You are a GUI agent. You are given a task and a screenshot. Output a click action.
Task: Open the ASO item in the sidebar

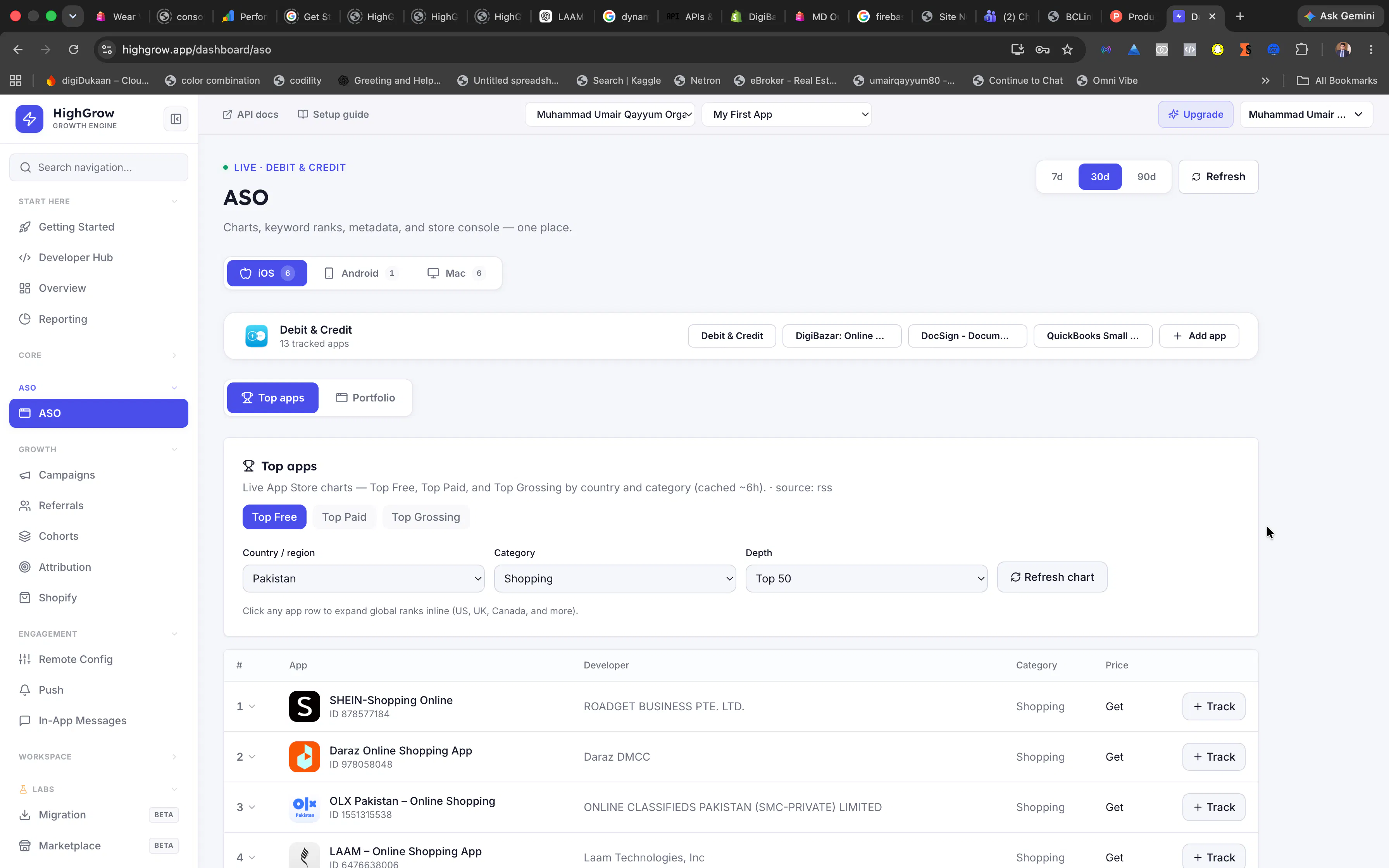click(99, 413)
